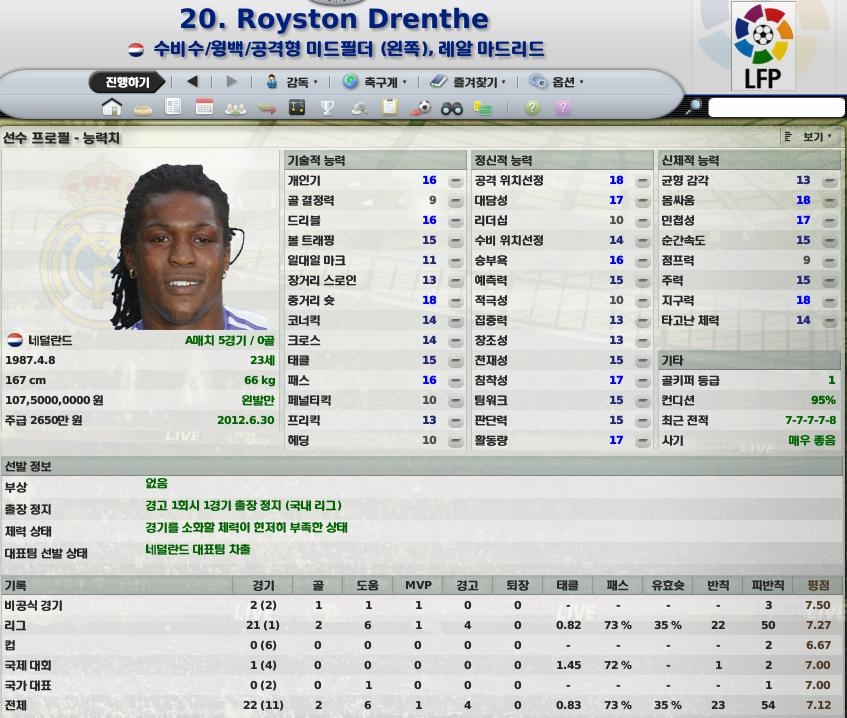Click the Netherlands flag beside 네덜란드
Viewport: 847px width, 718px height.
pos(15,340)
